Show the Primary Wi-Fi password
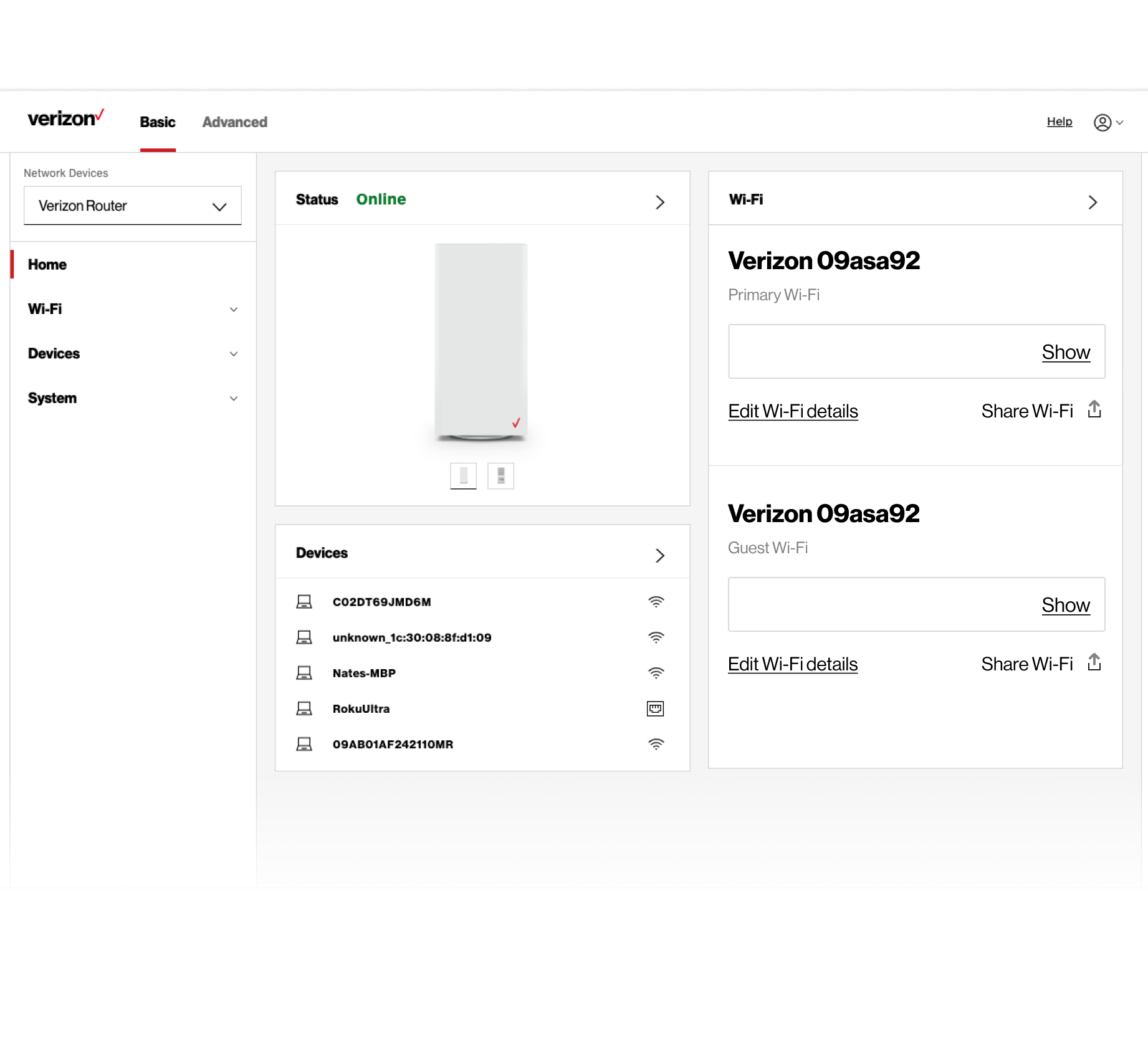 tap(1065, 352)
